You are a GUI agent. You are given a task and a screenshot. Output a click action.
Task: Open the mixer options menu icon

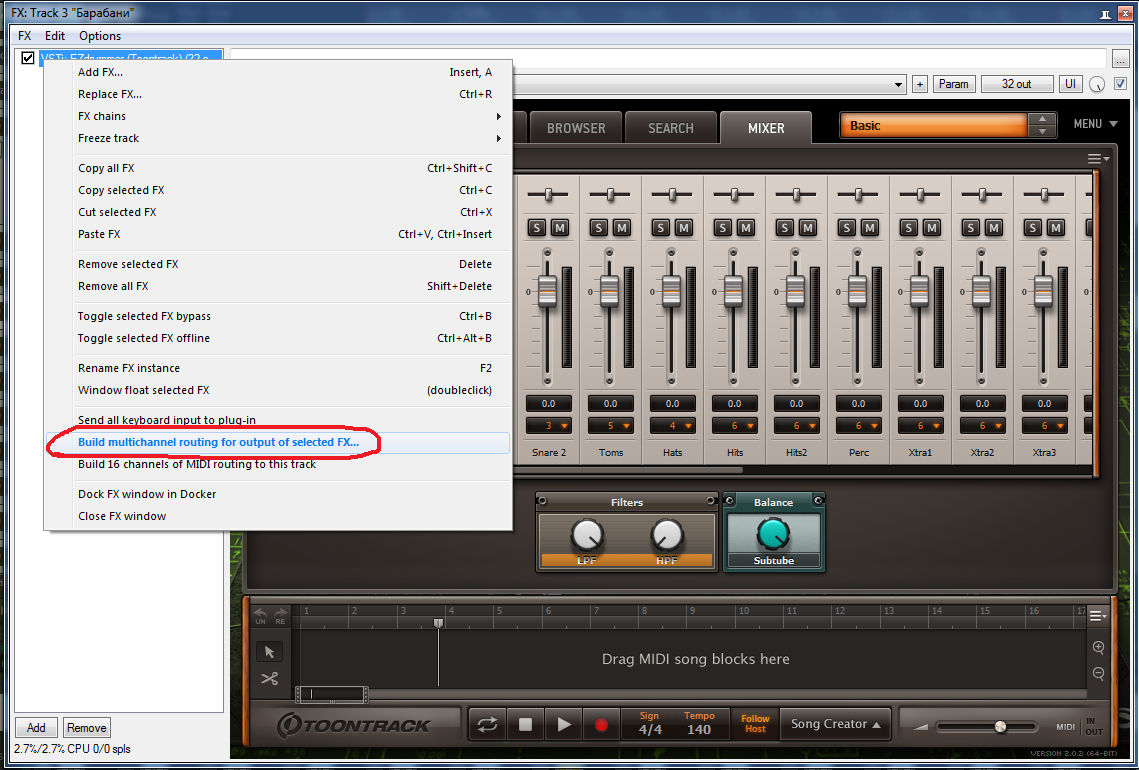coord(1098,159)
